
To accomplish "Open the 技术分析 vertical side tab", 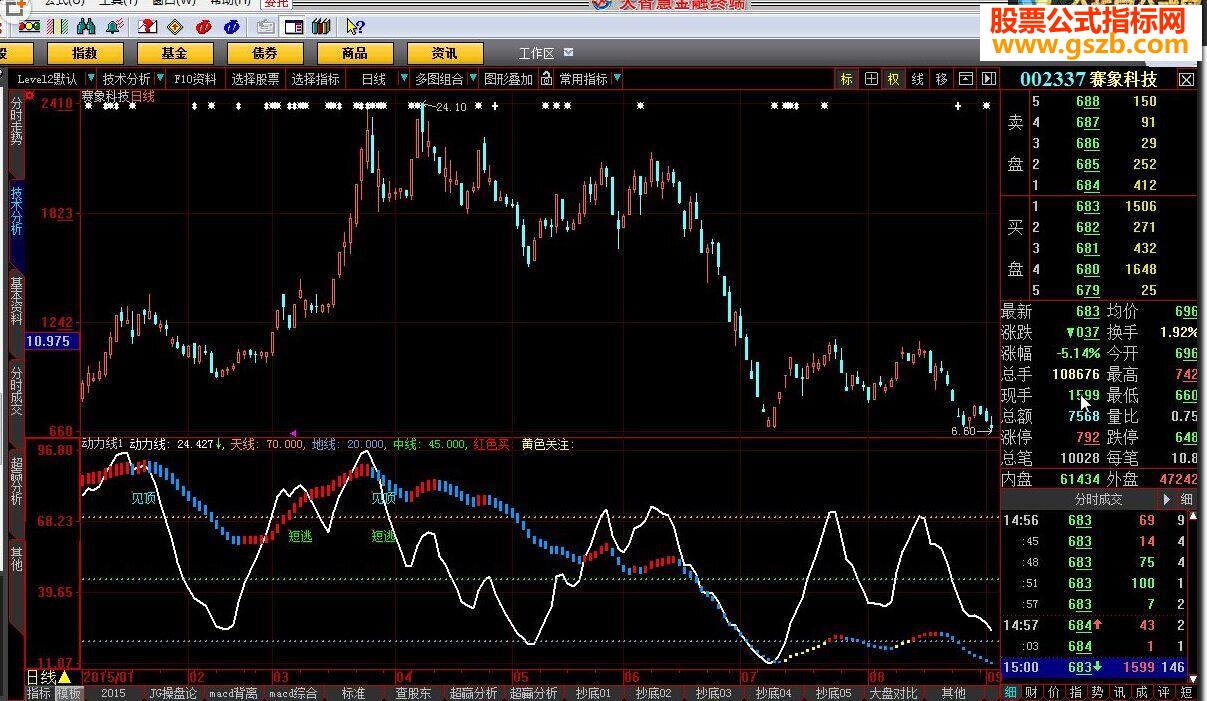I will 16,210.
